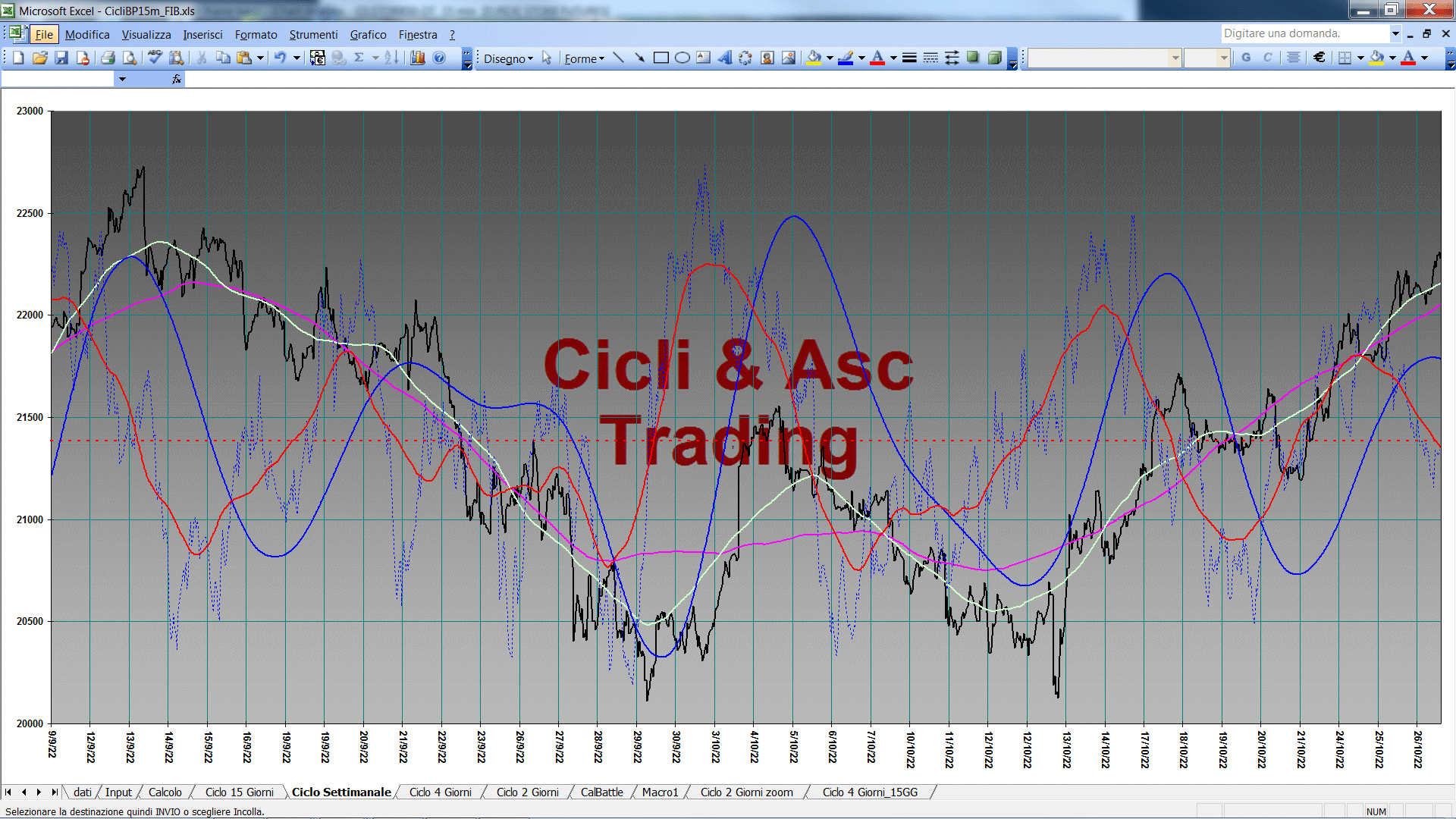Select the Arrow drawing tool
1456x819 pixels.
[640, 58]
